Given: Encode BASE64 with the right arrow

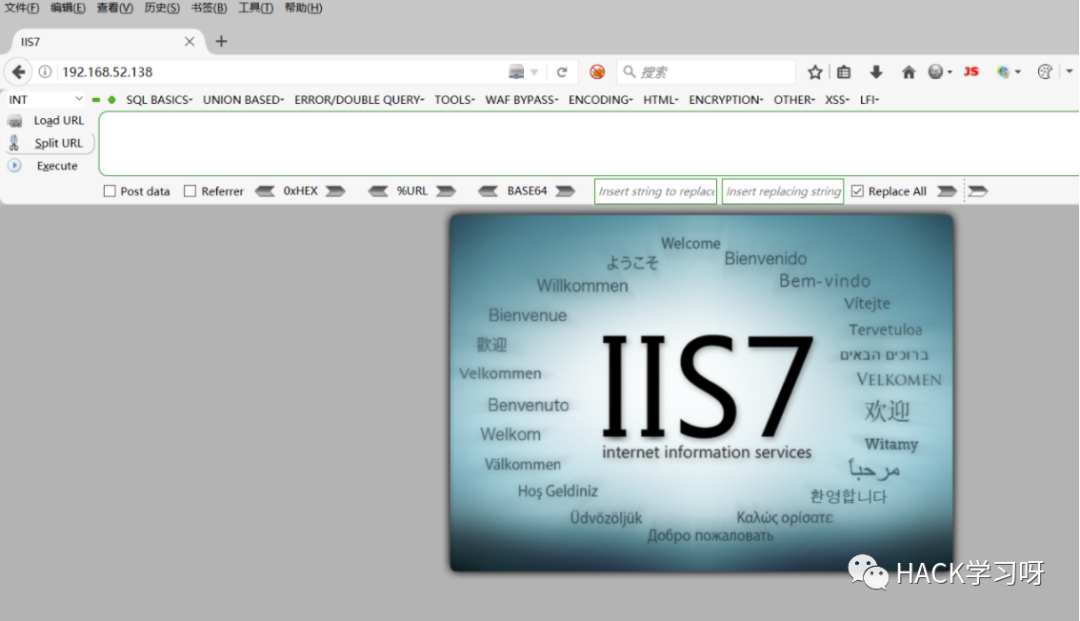Looking at the screenshot, I should [565, 191].
